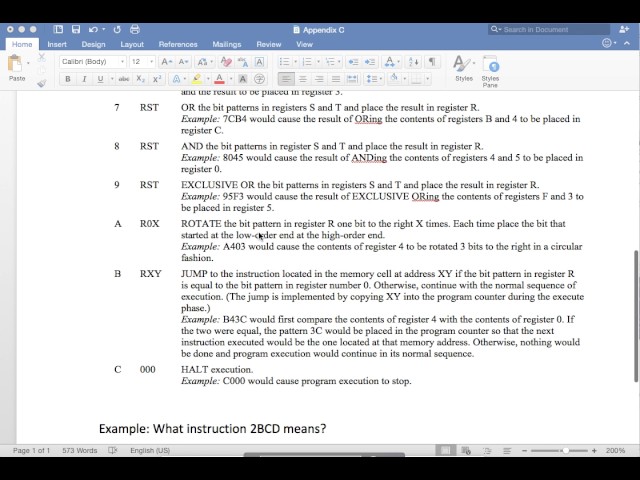
Task: Click the character shading A icon
Action: point(242,79)
